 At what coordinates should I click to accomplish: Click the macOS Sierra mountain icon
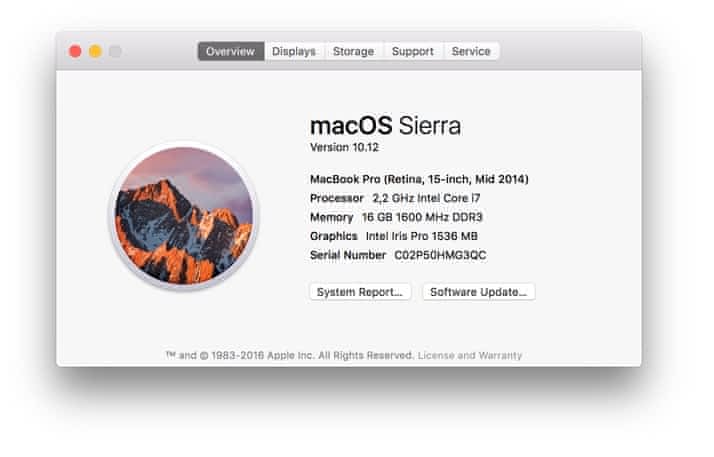pos(183,216)
